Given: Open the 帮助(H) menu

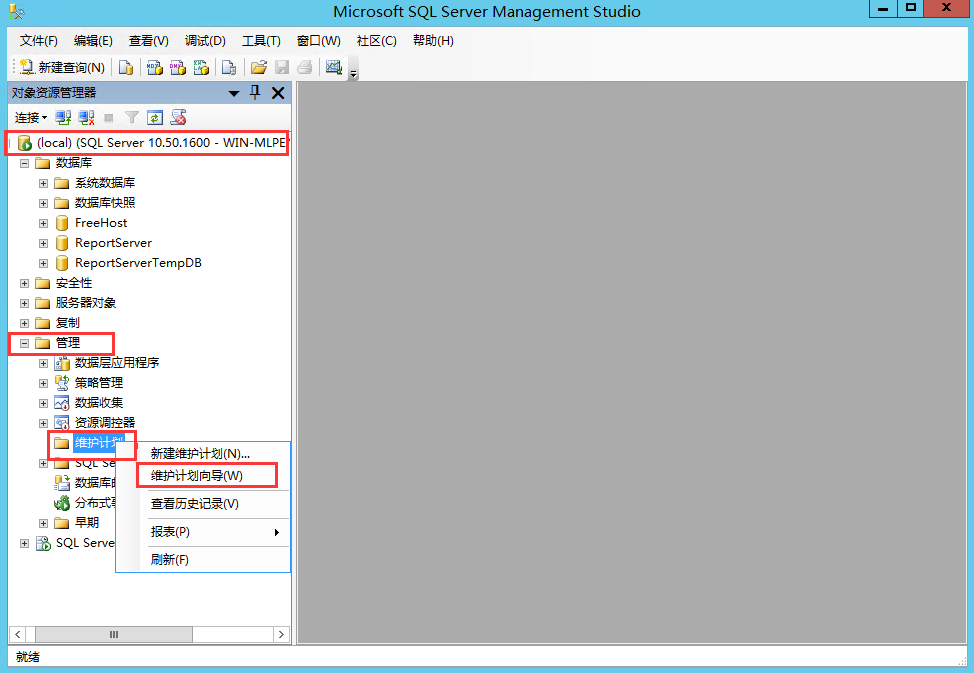Looking at the screenshot, I should [433, 41].
